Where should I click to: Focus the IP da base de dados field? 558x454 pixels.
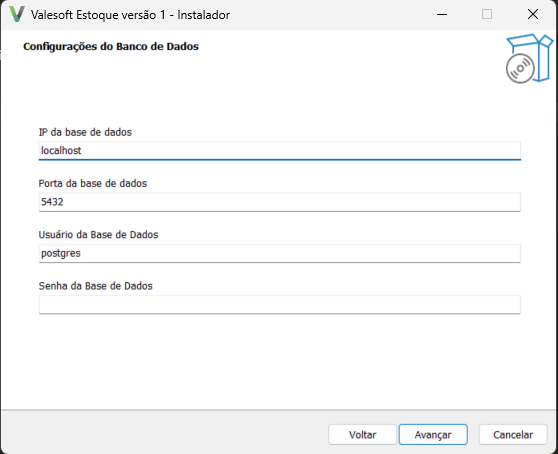click(279, 151)
